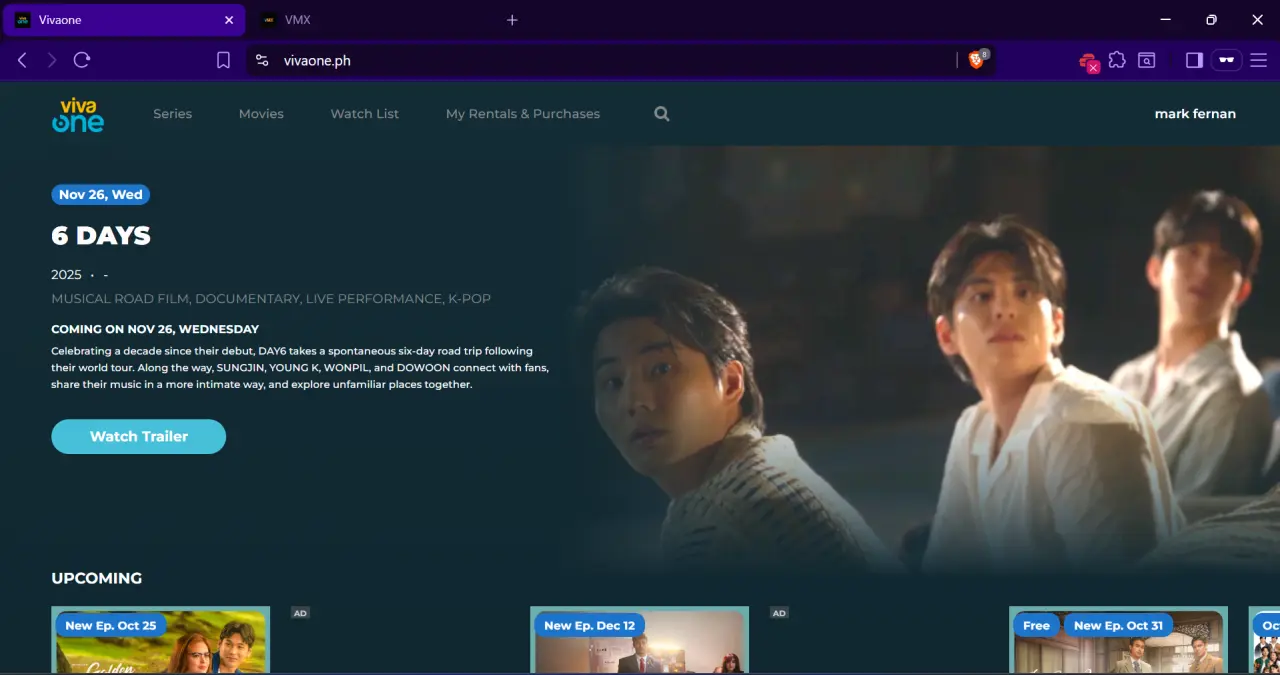1280x675 pixels.
Task: Open site settings icon in address bar
Action: point(262,60)
